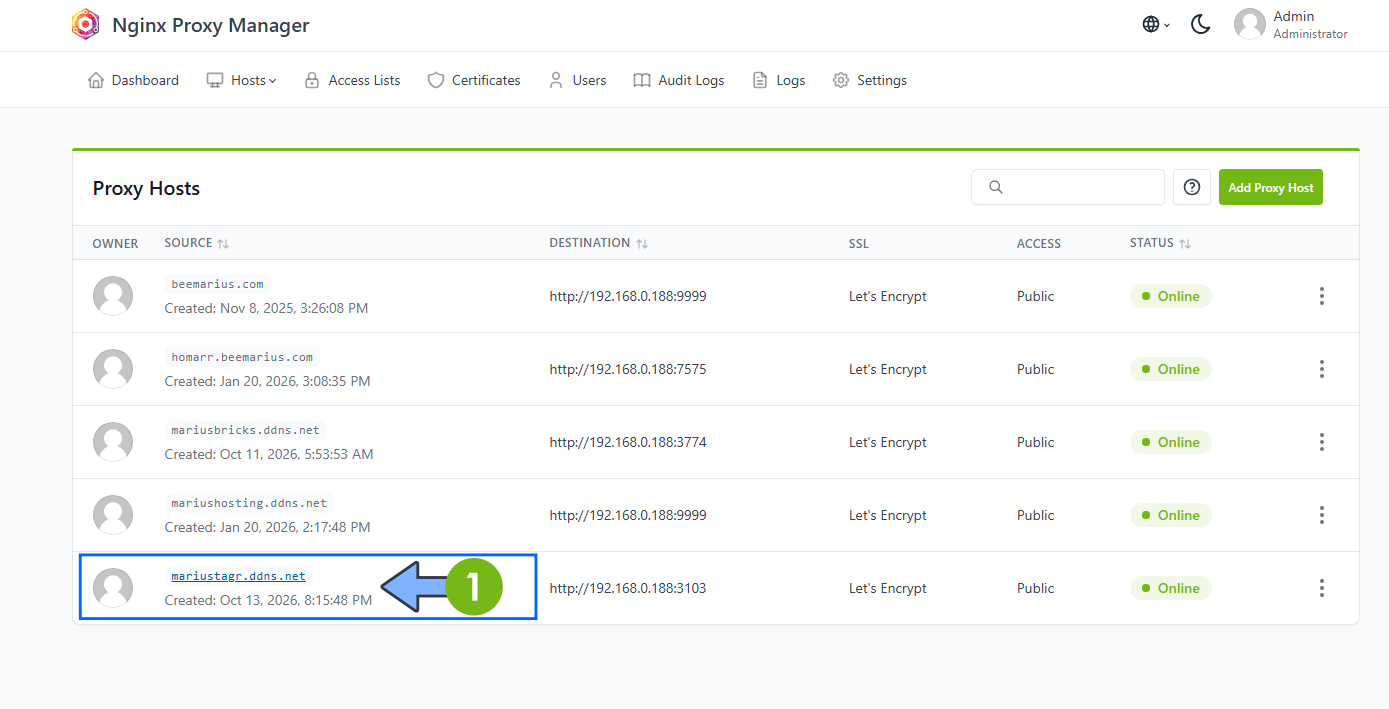Click Online status of mariushosting.ddns.net row
1389x709 pixels.
1170,515
